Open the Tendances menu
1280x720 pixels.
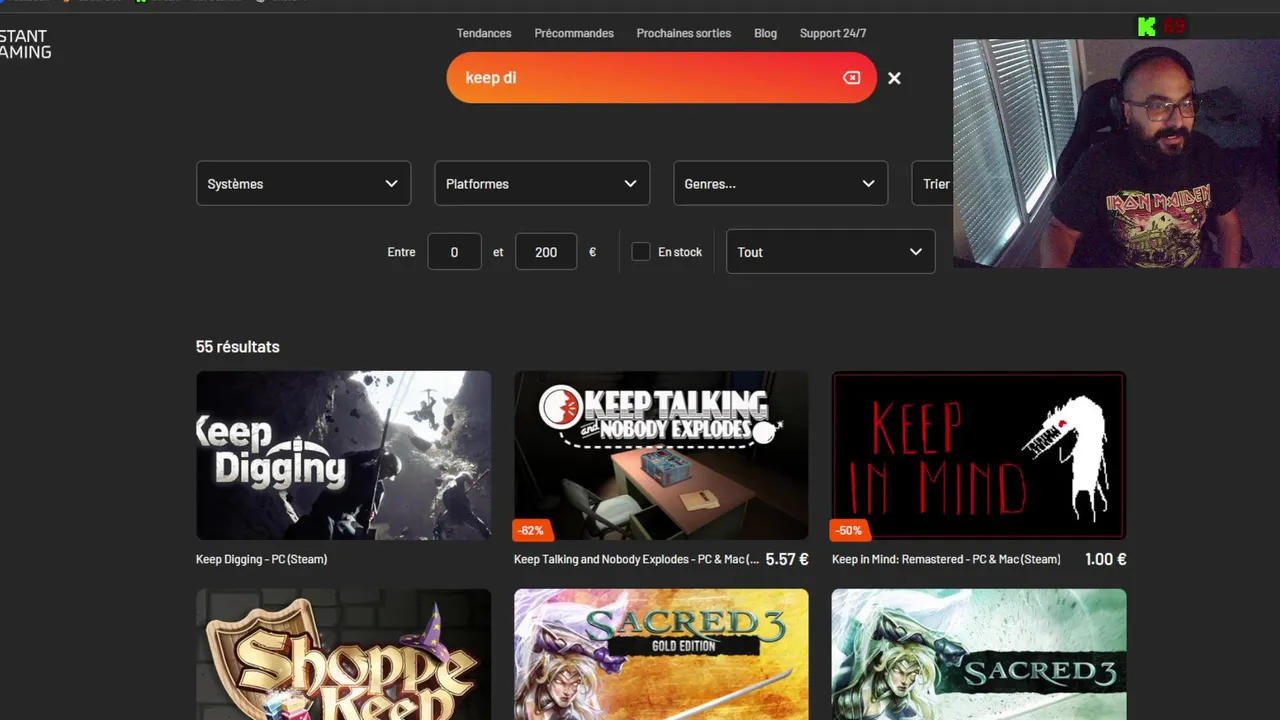point(484,33)
